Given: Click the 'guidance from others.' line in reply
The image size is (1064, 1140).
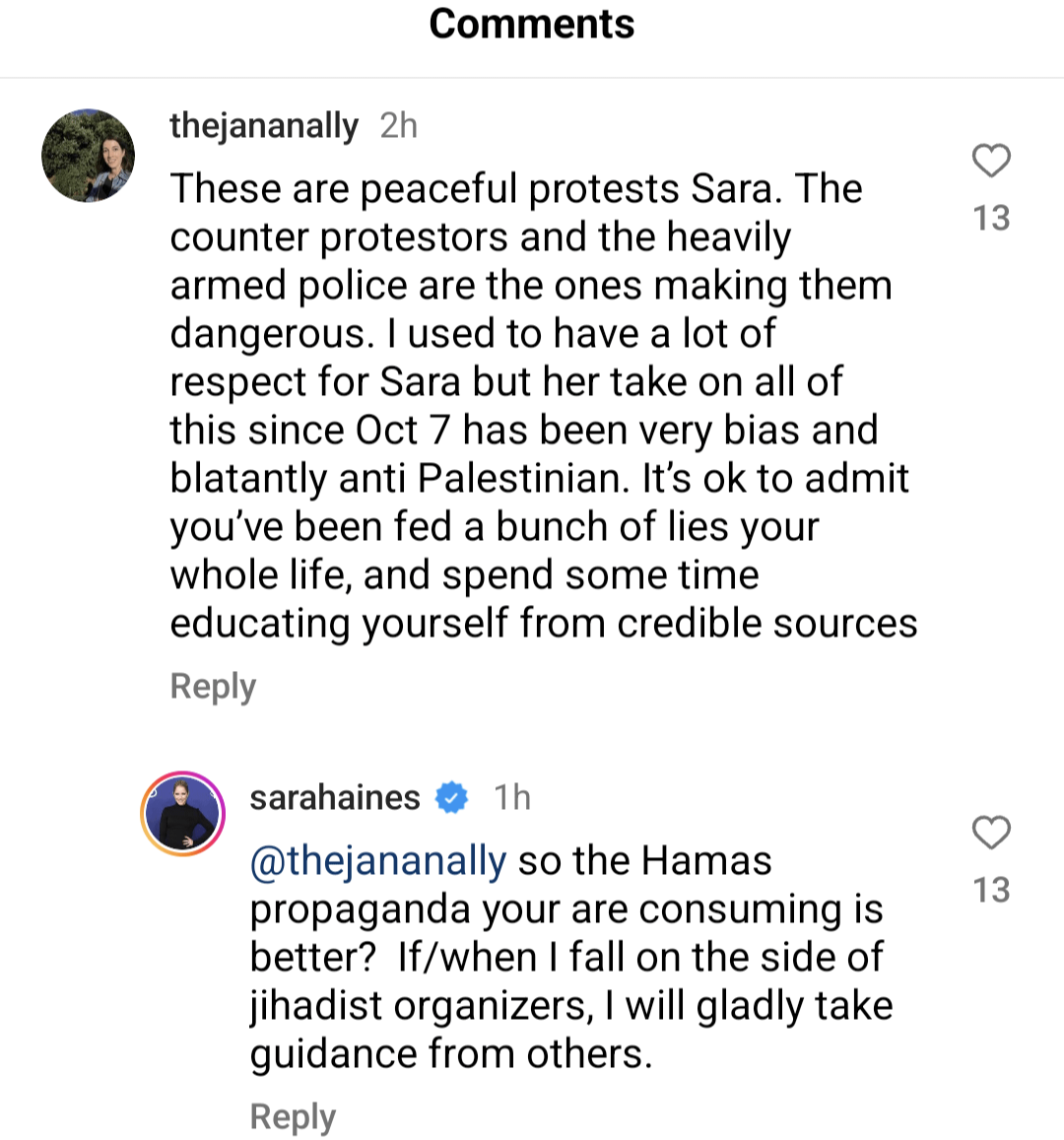Looking at the screenshot, I should coord(450,1054).
